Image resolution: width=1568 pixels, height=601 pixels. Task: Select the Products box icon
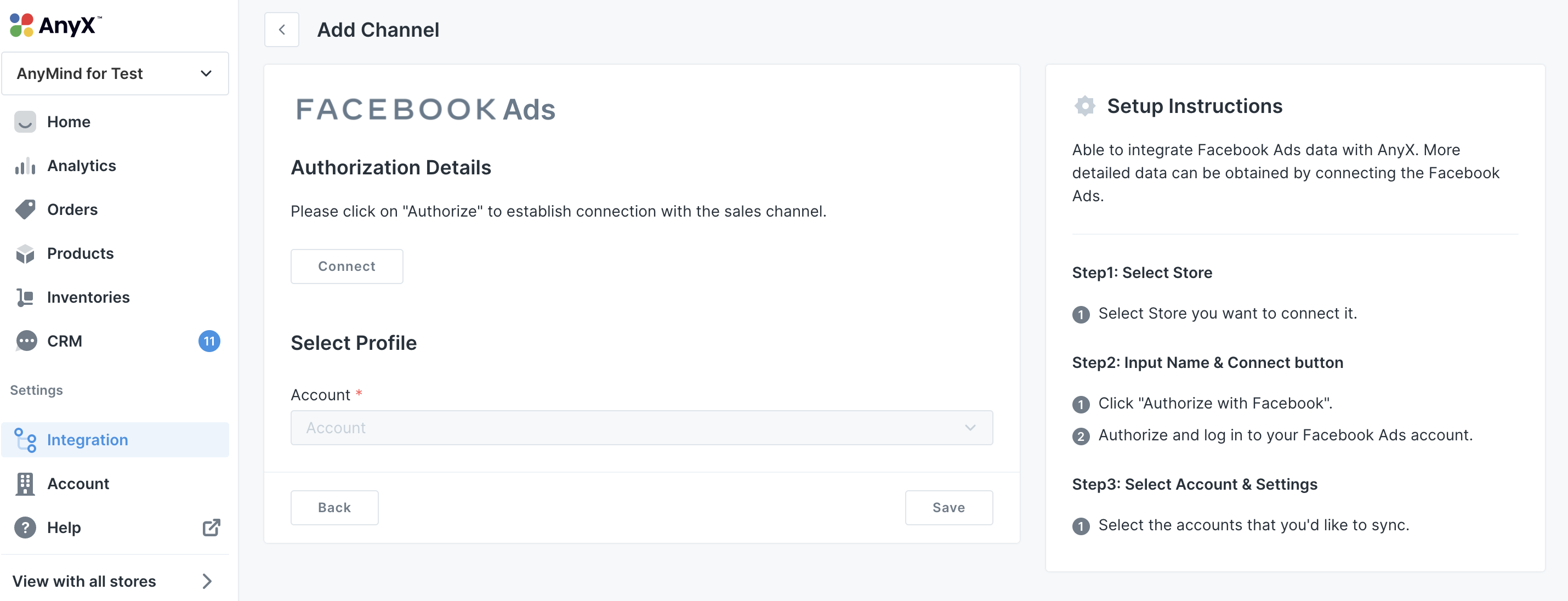(25, 253)
